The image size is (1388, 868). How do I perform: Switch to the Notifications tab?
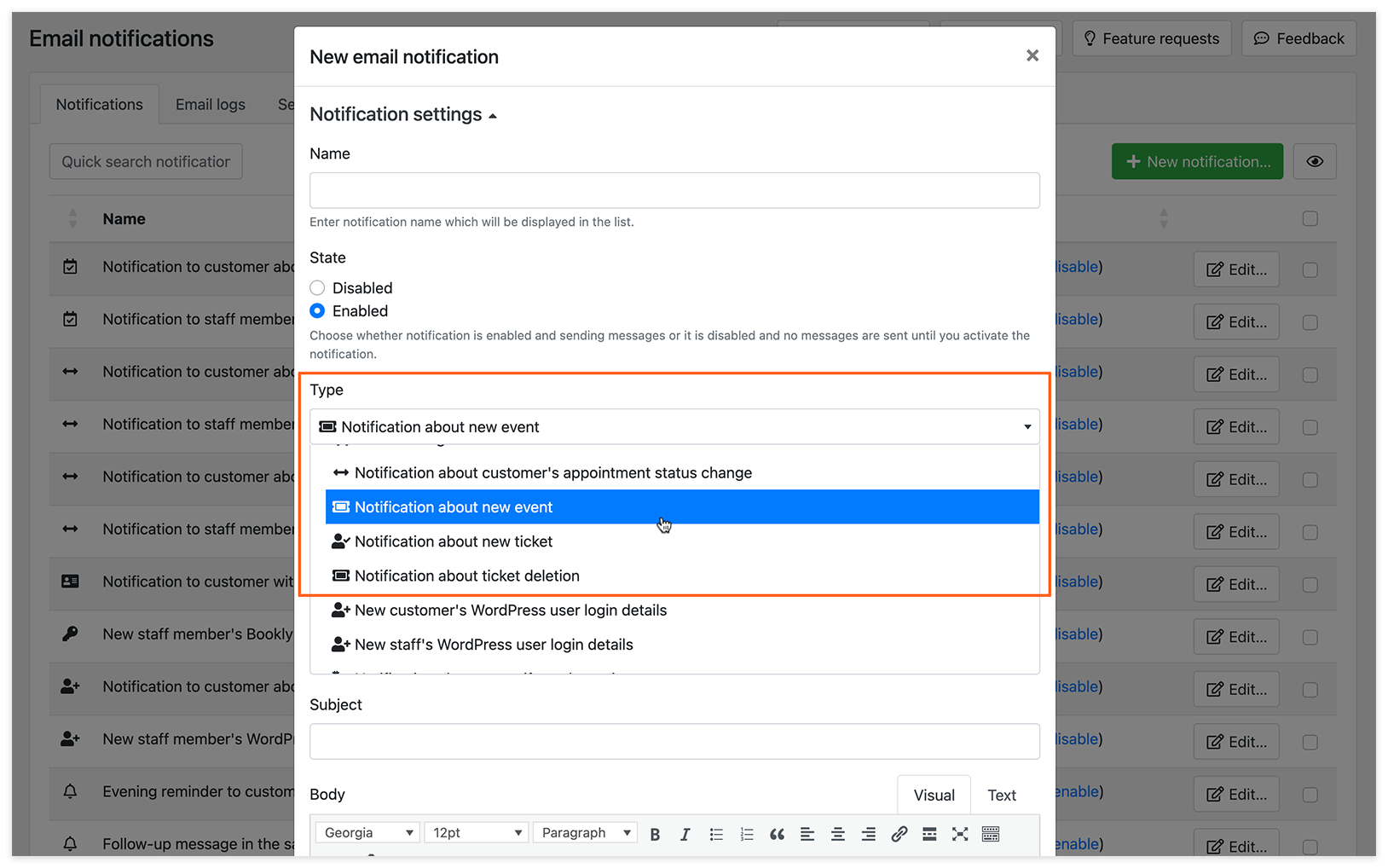click(x=100, y=104)
